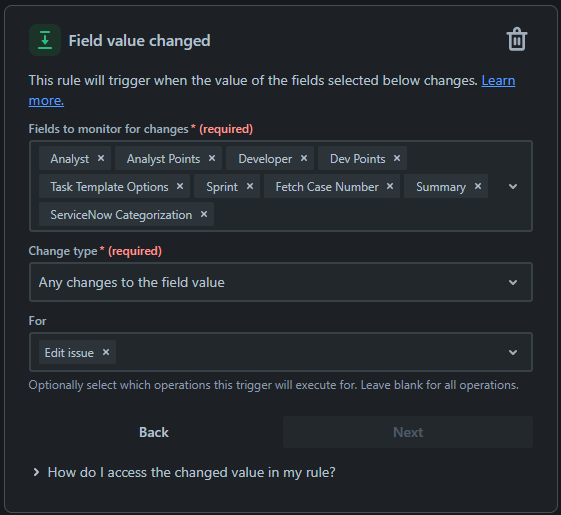Screen dimensions: 561x515
Task: Remove the Sprint field tag
Action: click(250, 186)
